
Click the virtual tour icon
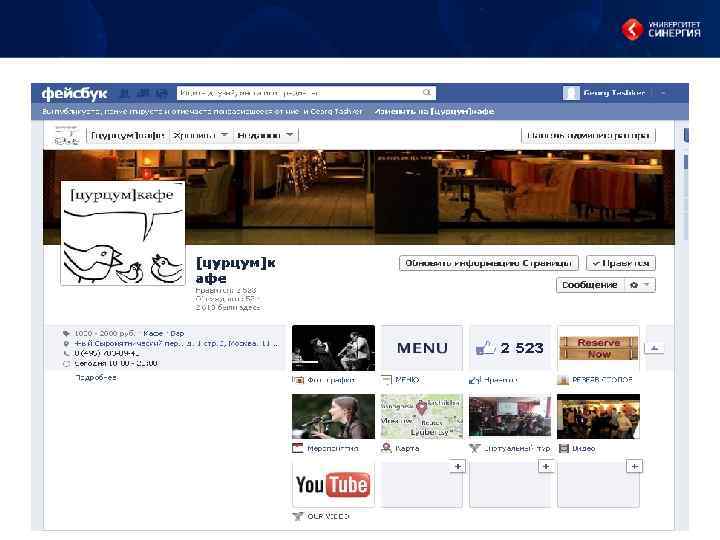tap(474, 448)
